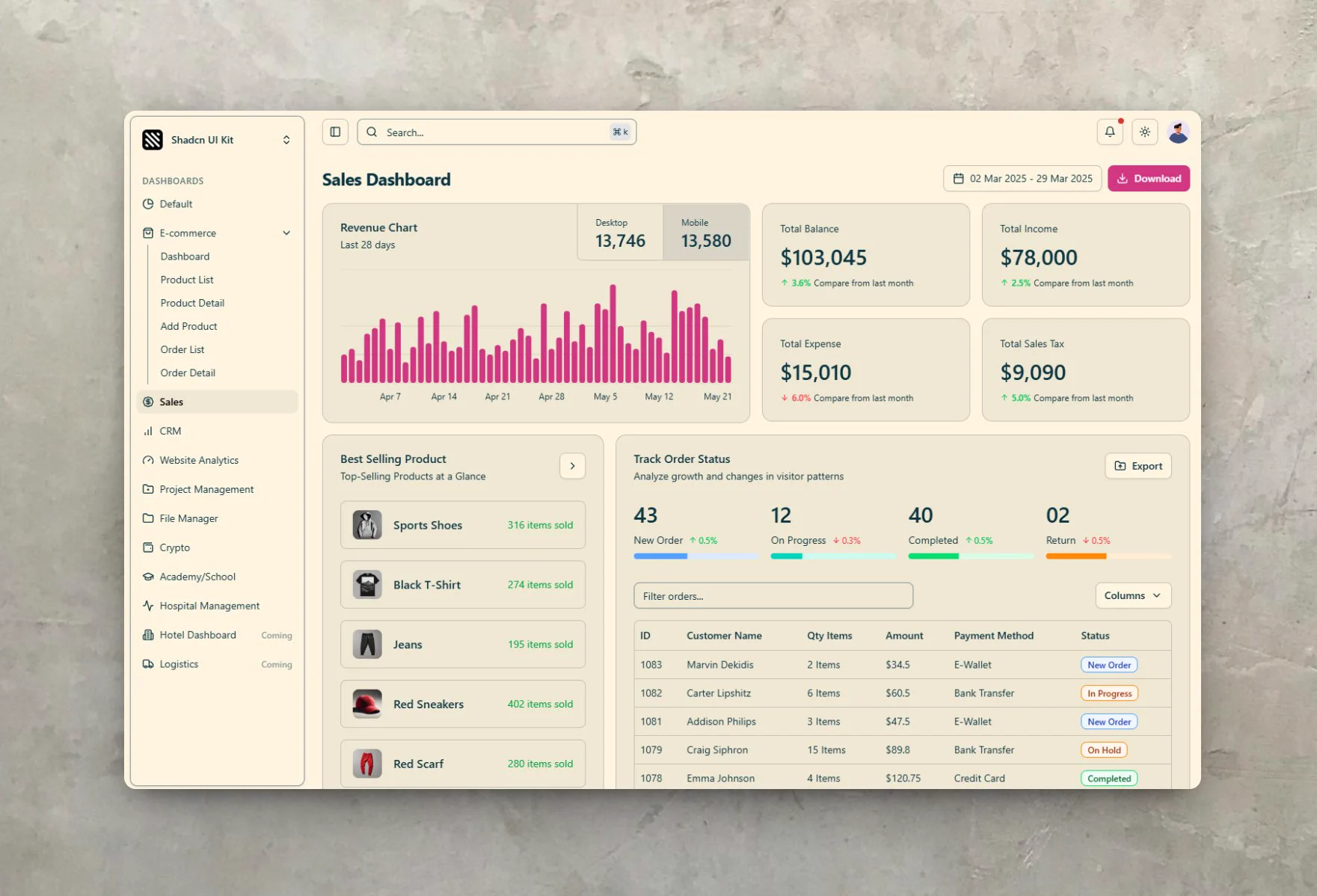
Task: Click the Customer Name column header
Action: 724,636
